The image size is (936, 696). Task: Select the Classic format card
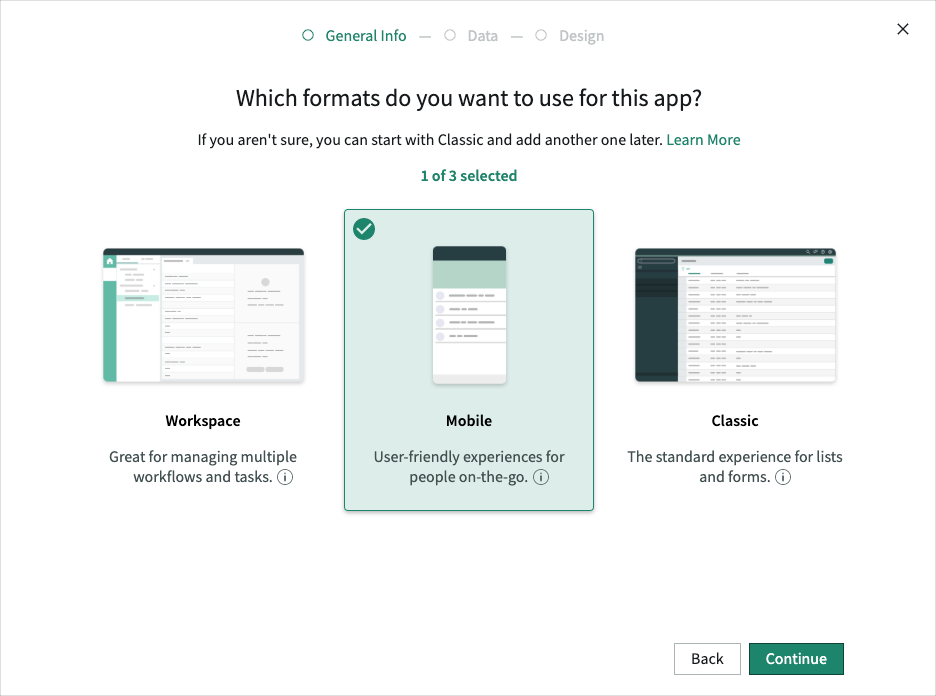click(x=735, y=360)
